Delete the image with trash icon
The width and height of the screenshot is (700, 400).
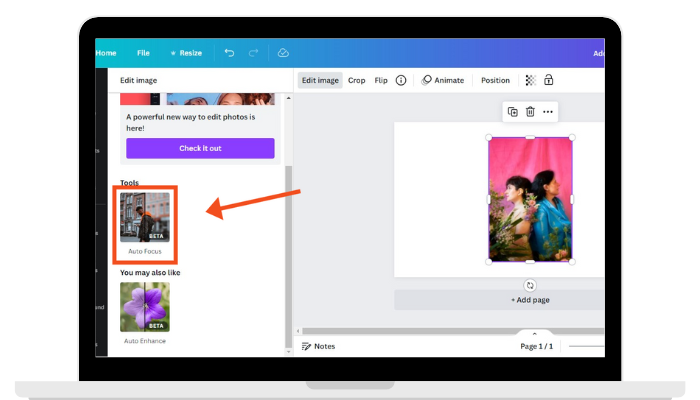530,112
